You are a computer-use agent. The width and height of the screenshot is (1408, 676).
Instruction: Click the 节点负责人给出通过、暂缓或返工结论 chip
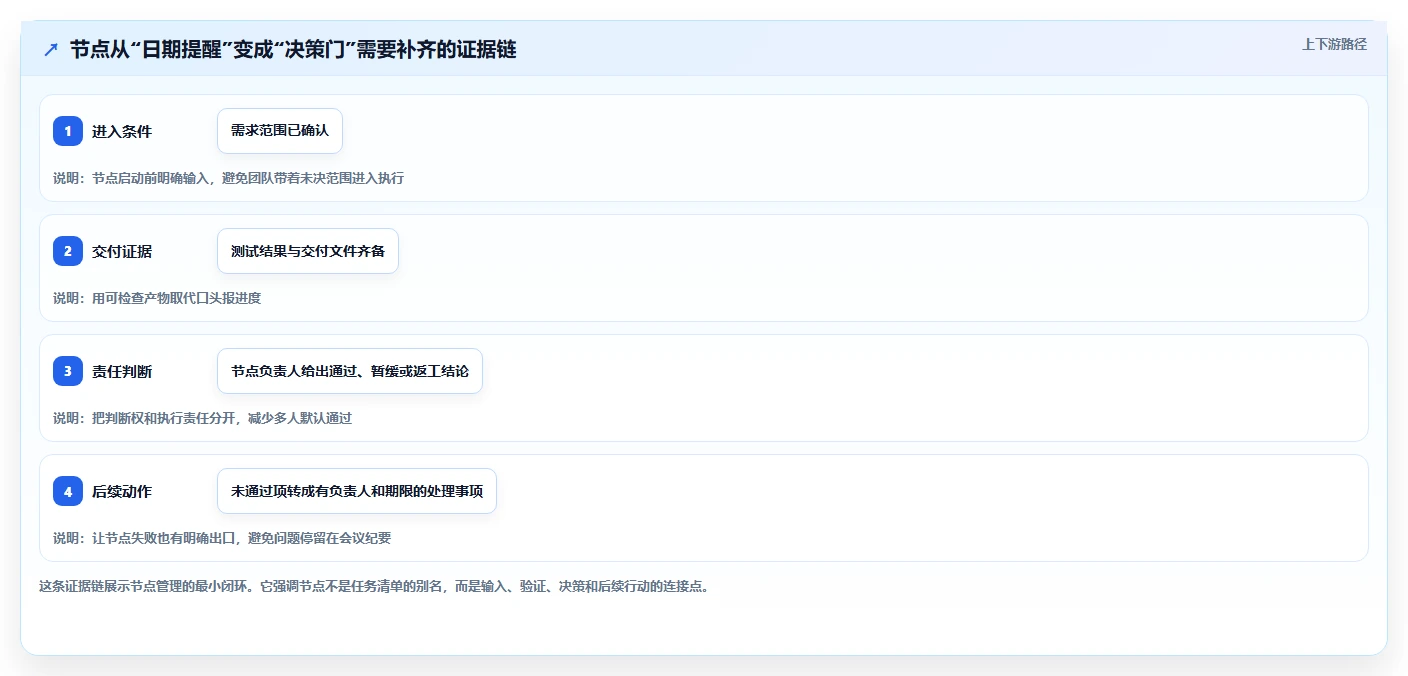click(x=350, y=371)
